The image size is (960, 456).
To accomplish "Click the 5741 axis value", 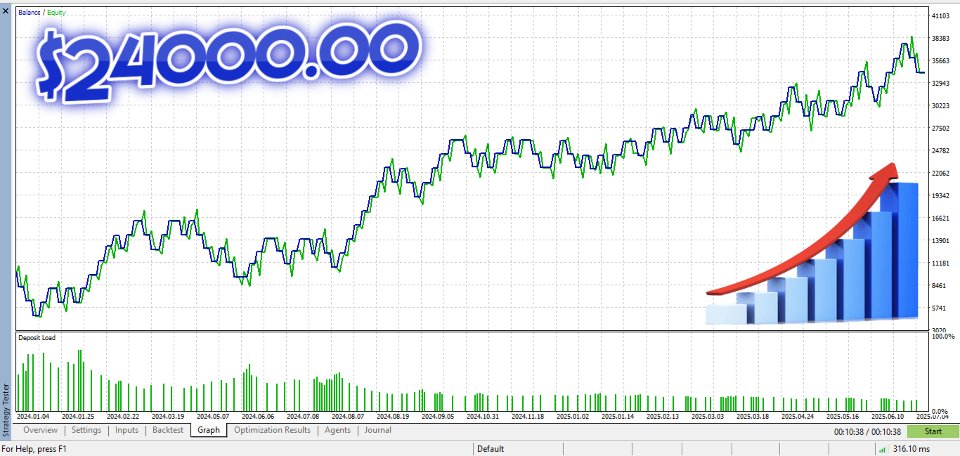I will [939, 308].
